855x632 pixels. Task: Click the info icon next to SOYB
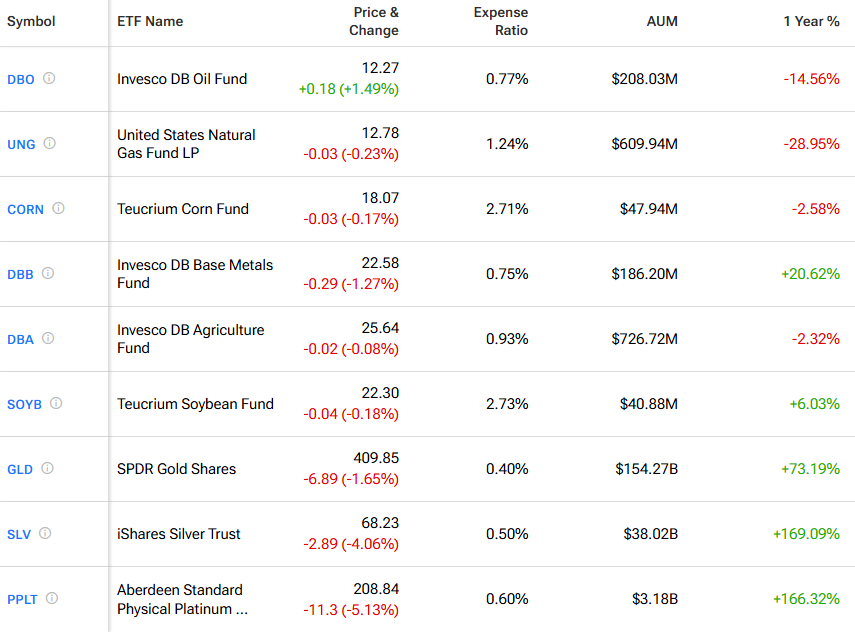[56, 403]
